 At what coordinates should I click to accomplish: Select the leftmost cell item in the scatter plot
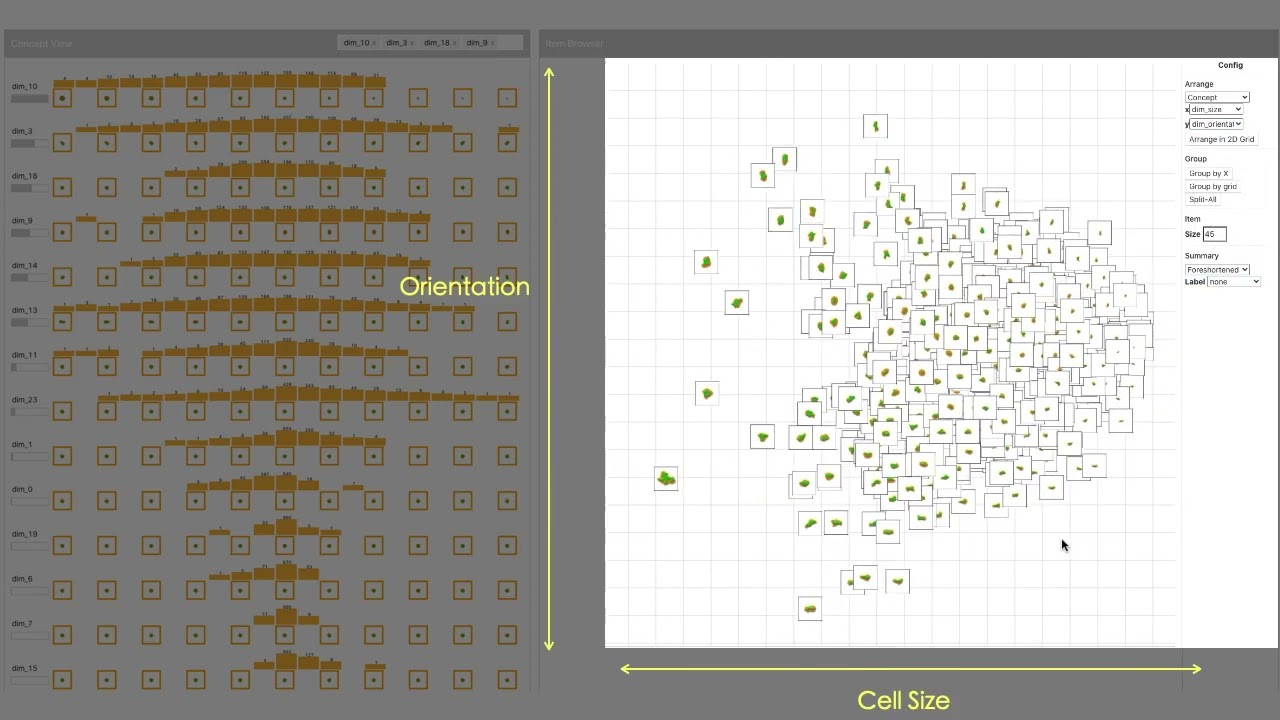click(666, 479)
